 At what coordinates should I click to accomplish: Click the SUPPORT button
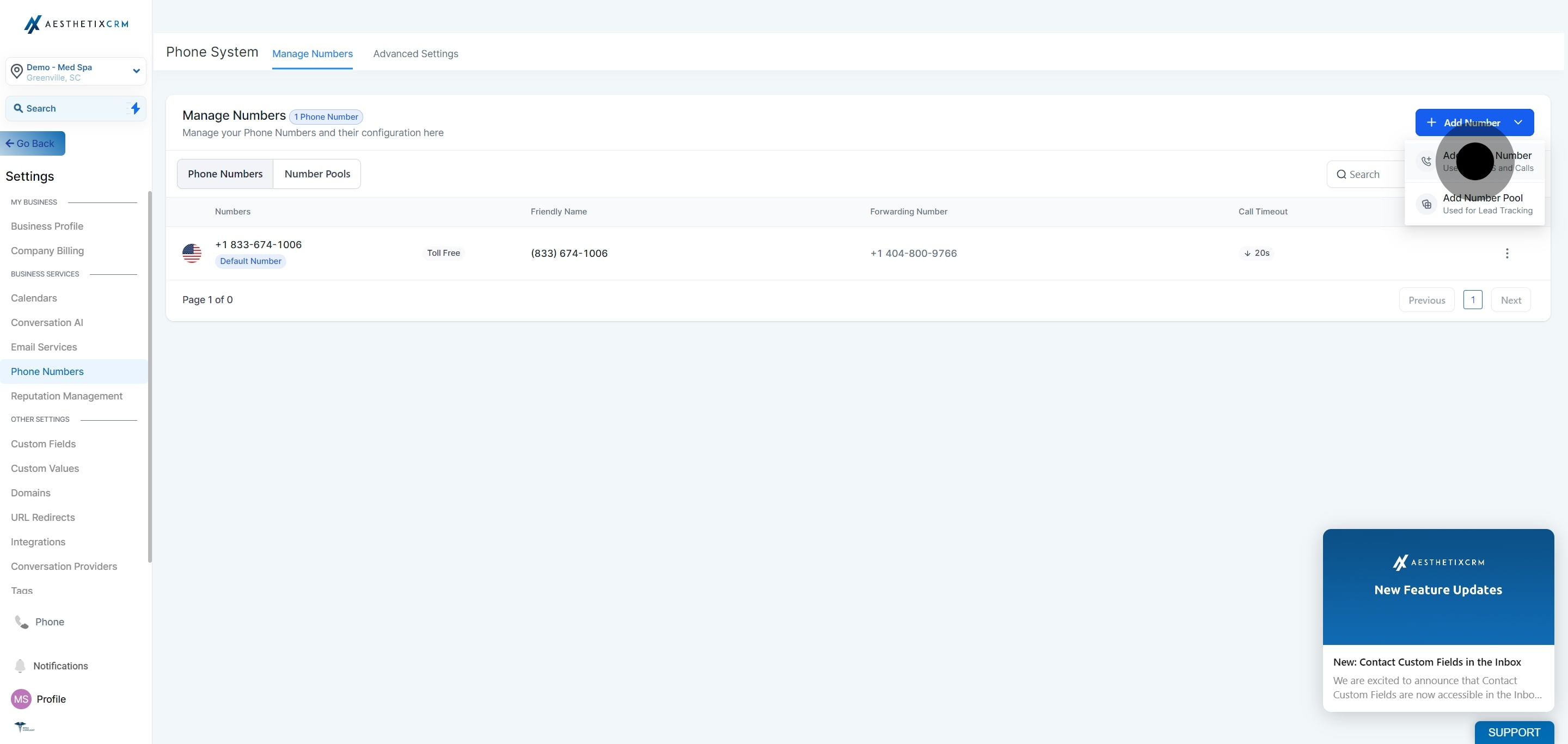1514,732
